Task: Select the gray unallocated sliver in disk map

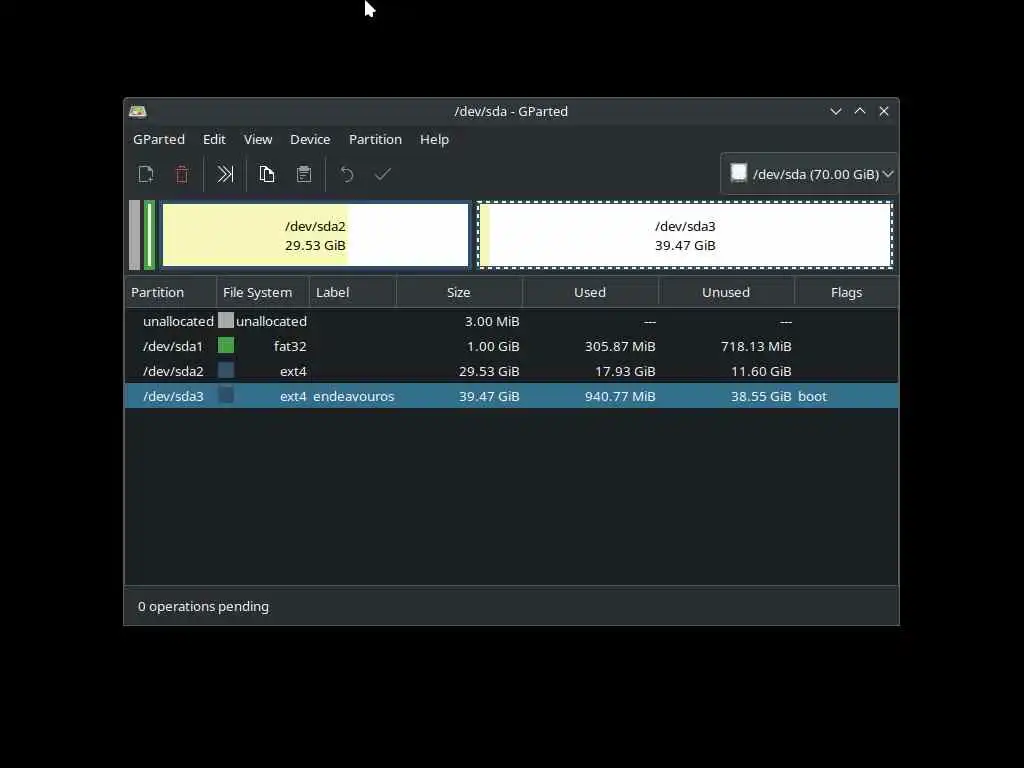Action: [135, 235]
